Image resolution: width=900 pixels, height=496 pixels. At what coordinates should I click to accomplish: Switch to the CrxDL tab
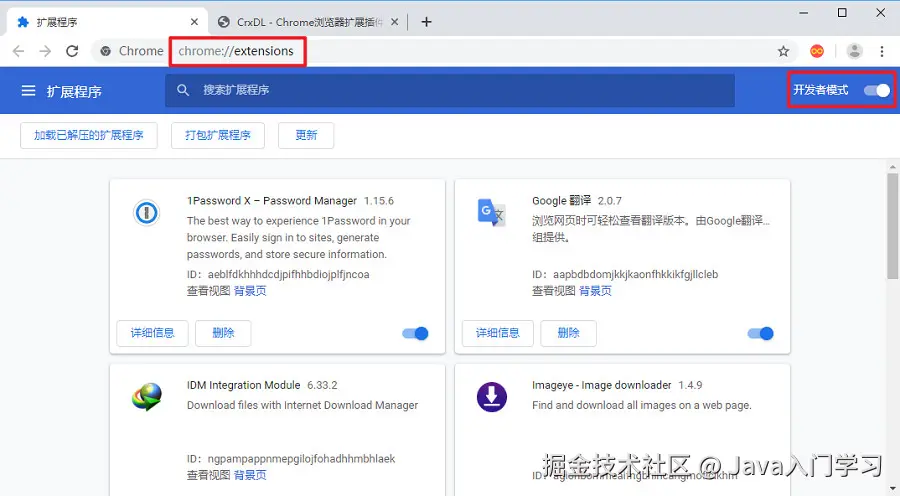click(x=307, y=22)
